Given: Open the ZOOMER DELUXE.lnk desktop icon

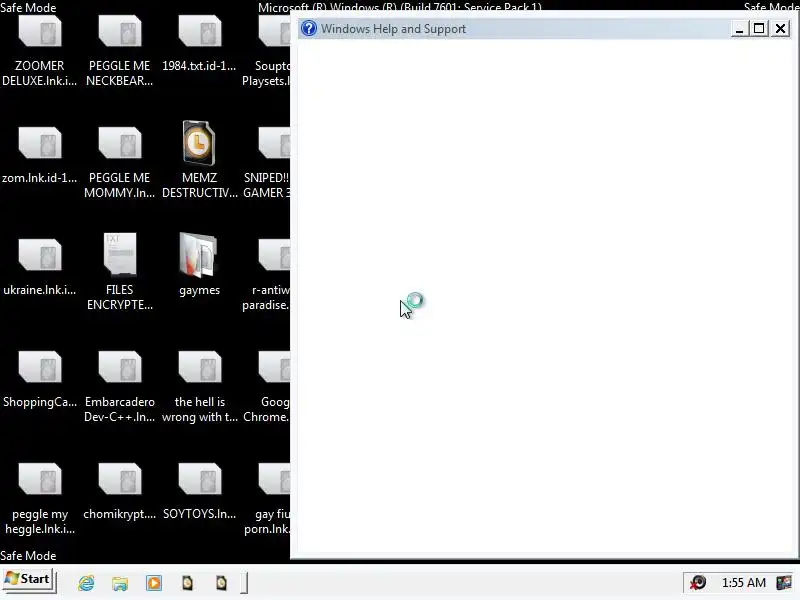Looking at the screenshot, I should coord(40,32).
